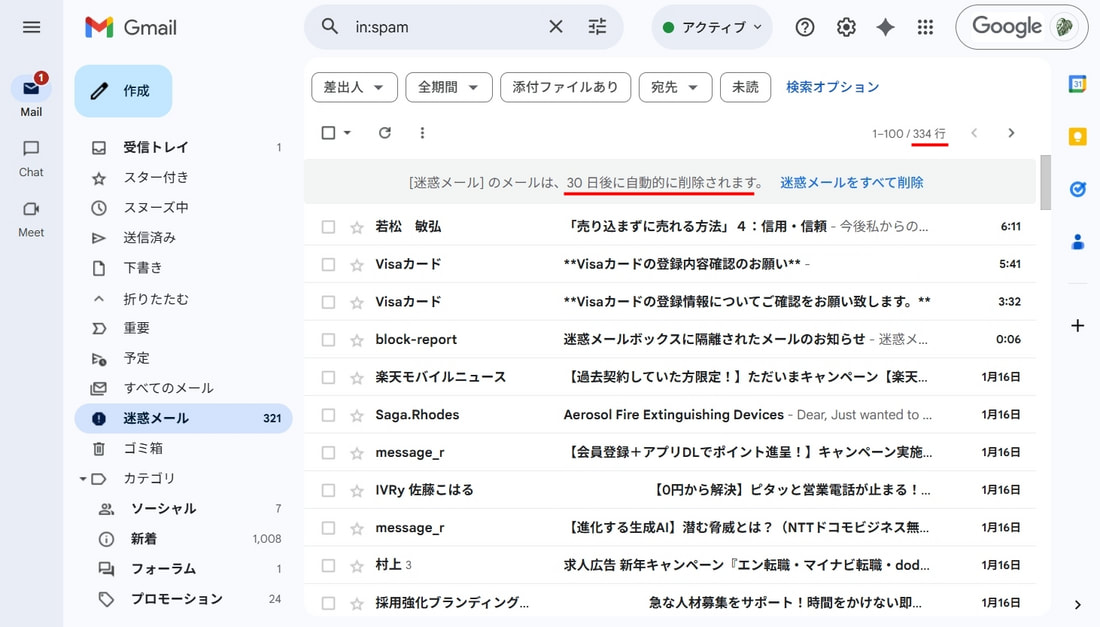This screenshot has height=627, width=1100.
Task: Open the 差出人 filter dropdown
Action: (x=354, y=88)
